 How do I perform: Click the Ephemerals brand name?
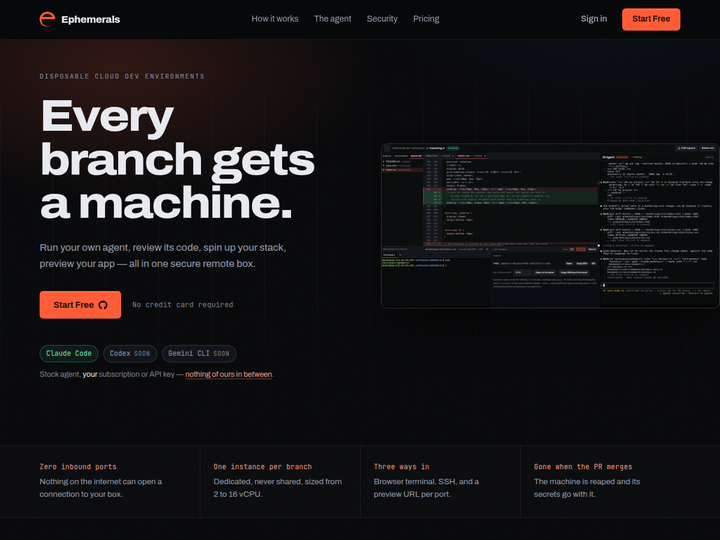90,19
